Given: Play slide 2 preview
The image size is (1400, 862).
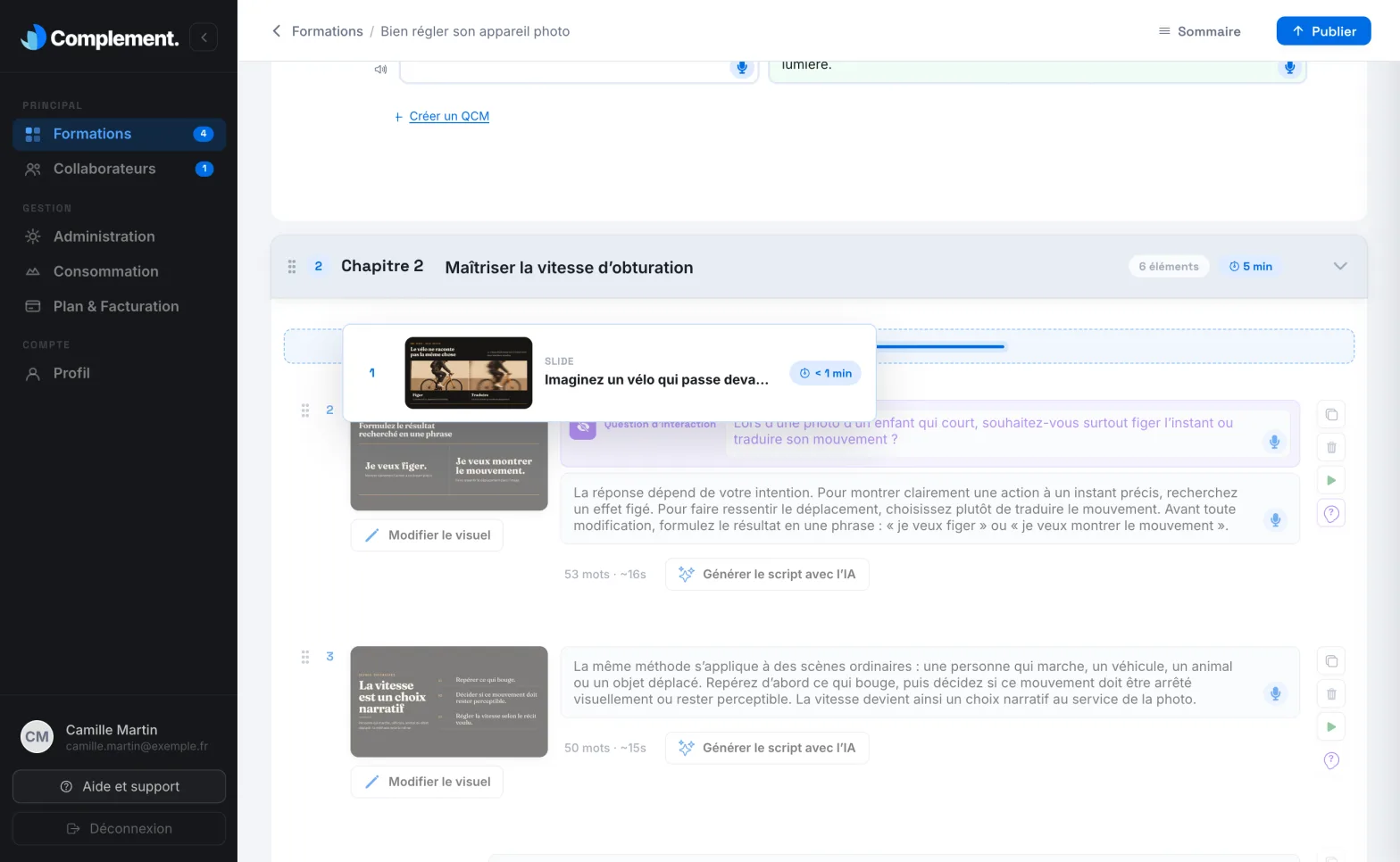Looking at the screenshot, I should tap(1331, 480).
